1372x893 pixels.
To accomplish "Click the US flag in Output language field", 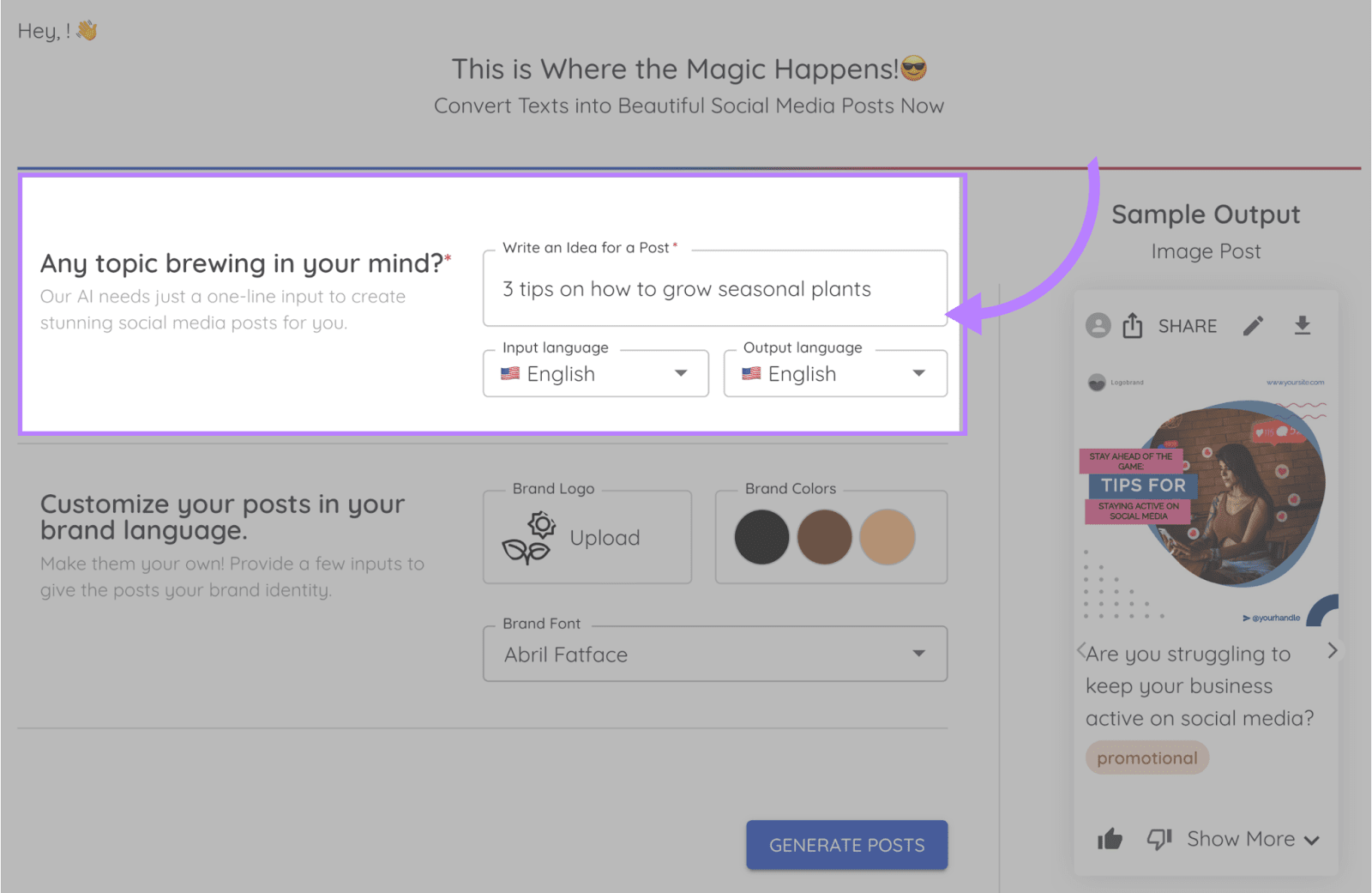I will [750, 373].
